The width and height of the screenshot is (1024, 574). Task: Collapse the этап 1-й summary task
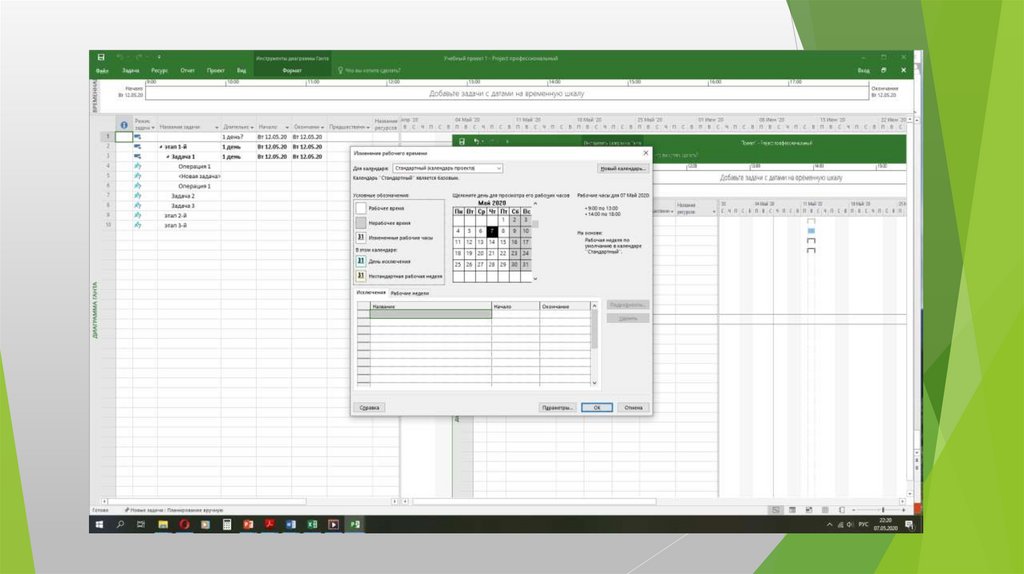(x=160, y=147)
